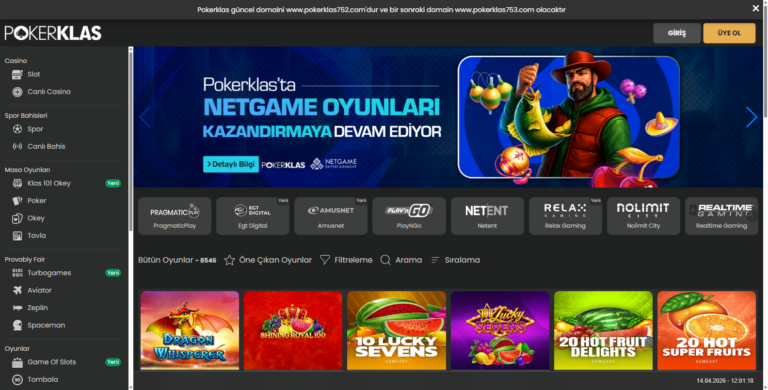Click the Slot icon in sidebar
Image resolution: width=768 pixels, height=390 pixels.
coord(17,74)
